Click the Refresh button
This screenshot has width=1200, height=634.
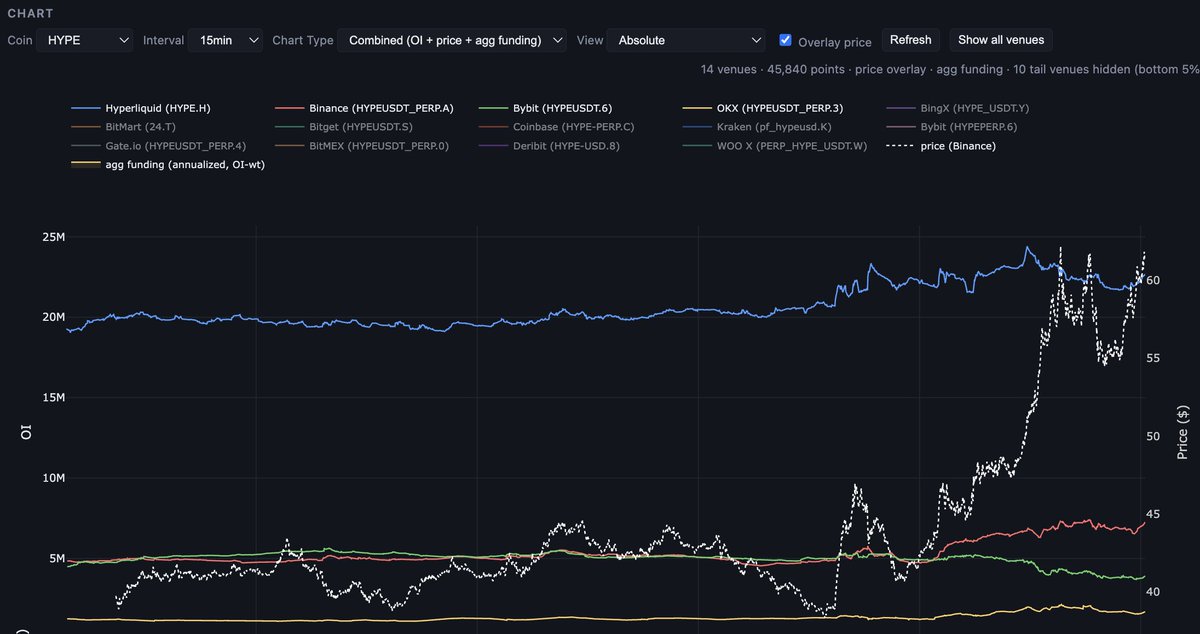(x=910, y=40)
